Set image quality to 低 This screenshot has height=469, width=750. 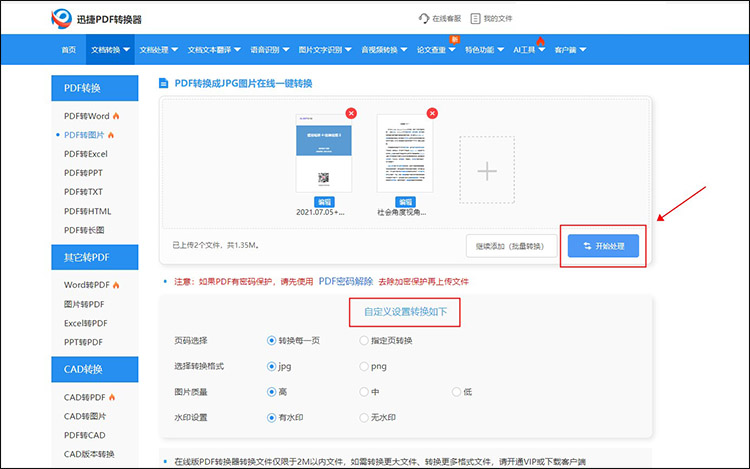point(456,392)
